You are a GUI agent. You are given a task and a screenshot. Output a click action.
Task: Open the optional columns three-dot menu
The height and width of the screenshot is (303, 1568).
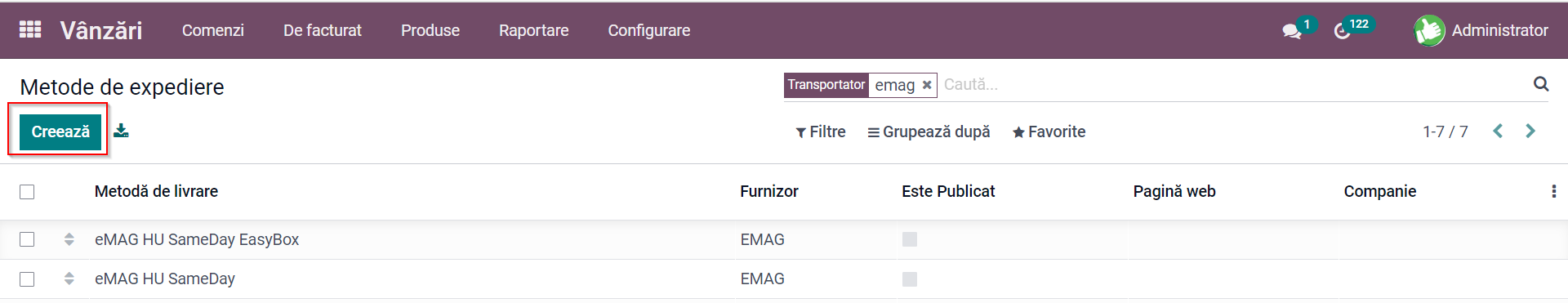pos(1553,191)
